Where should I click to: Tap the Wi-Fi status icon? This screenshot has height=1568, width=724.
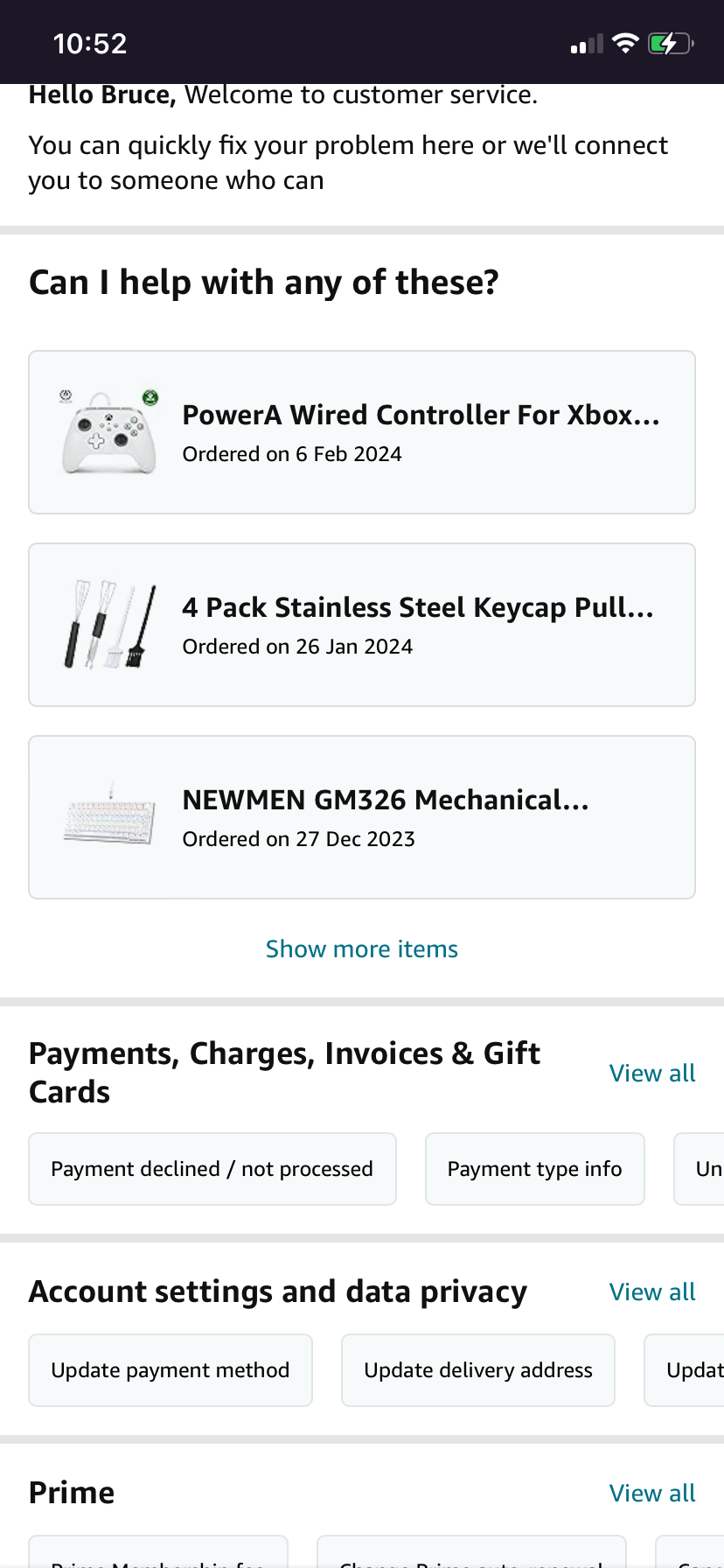[626, 43]
